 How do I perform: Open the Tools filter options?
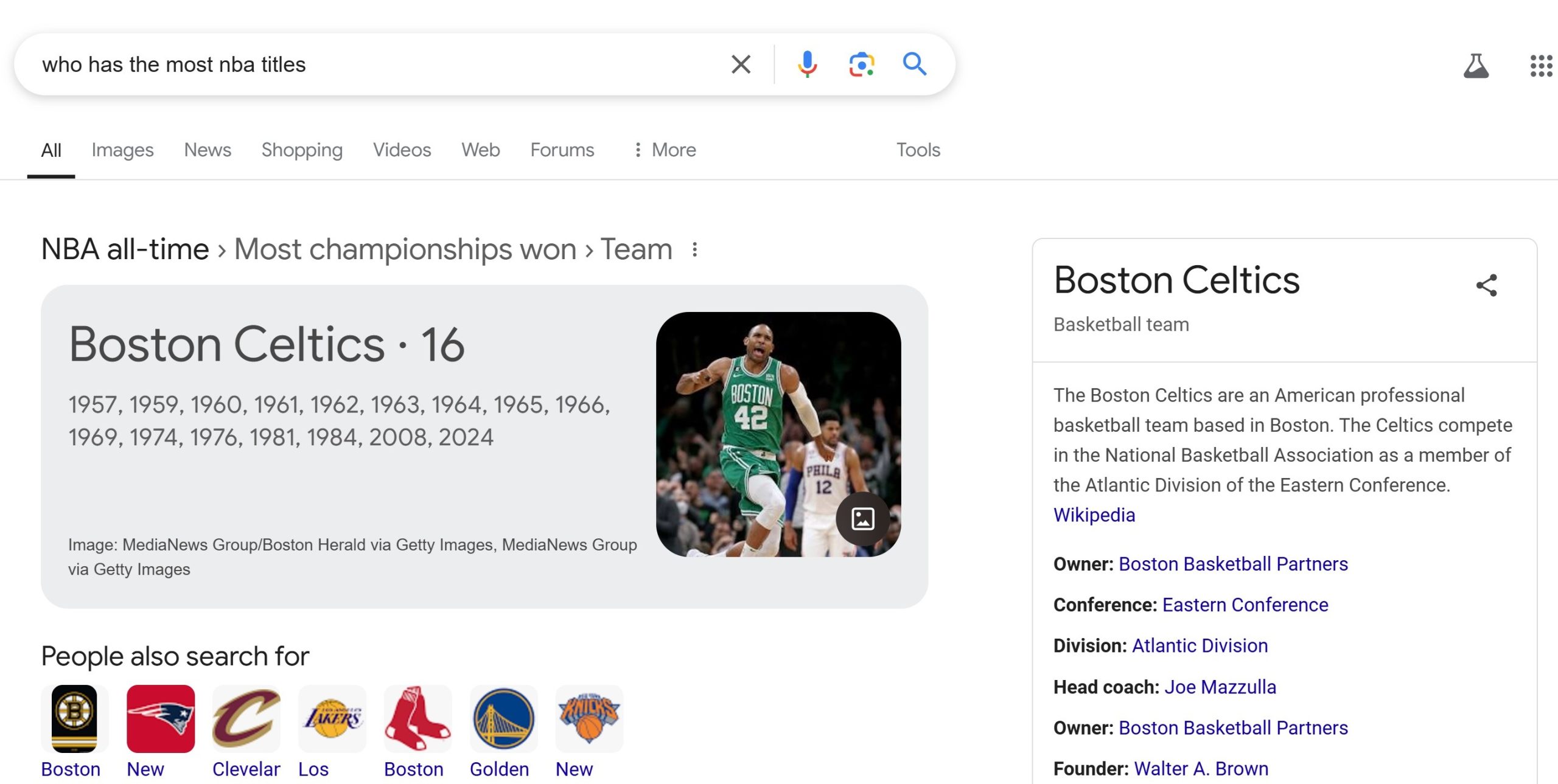click(x=918, y=150)
